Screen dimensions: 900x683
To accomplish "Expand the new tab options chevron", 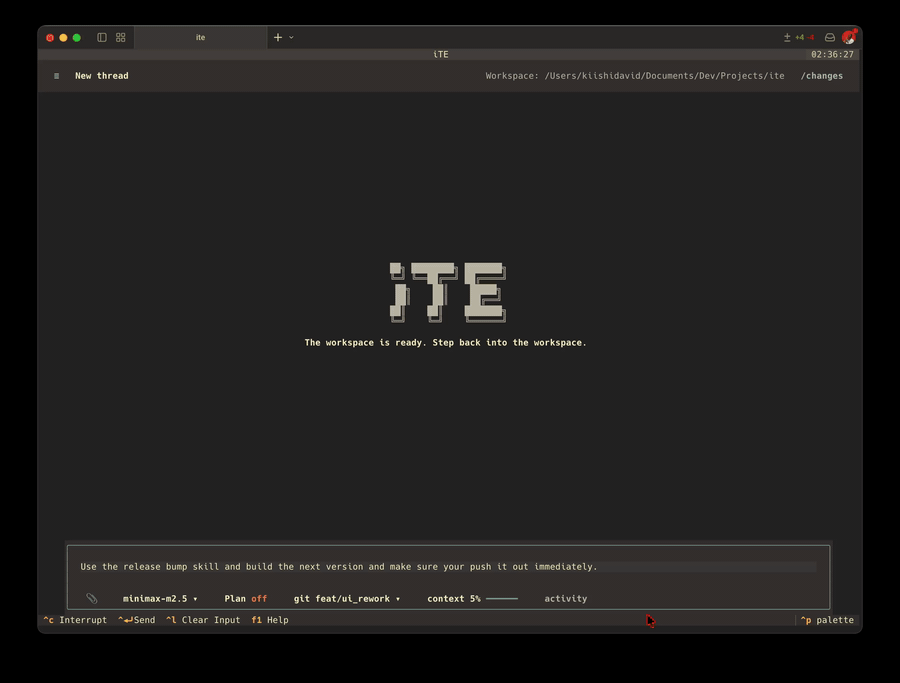I will tap(291, 37).
